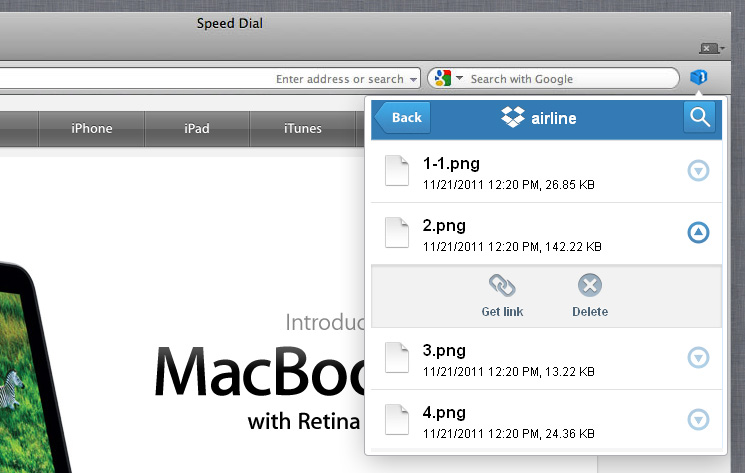The image size is (745, 473).
Task: Open the Google search engine selector
Action: point(448,78)
